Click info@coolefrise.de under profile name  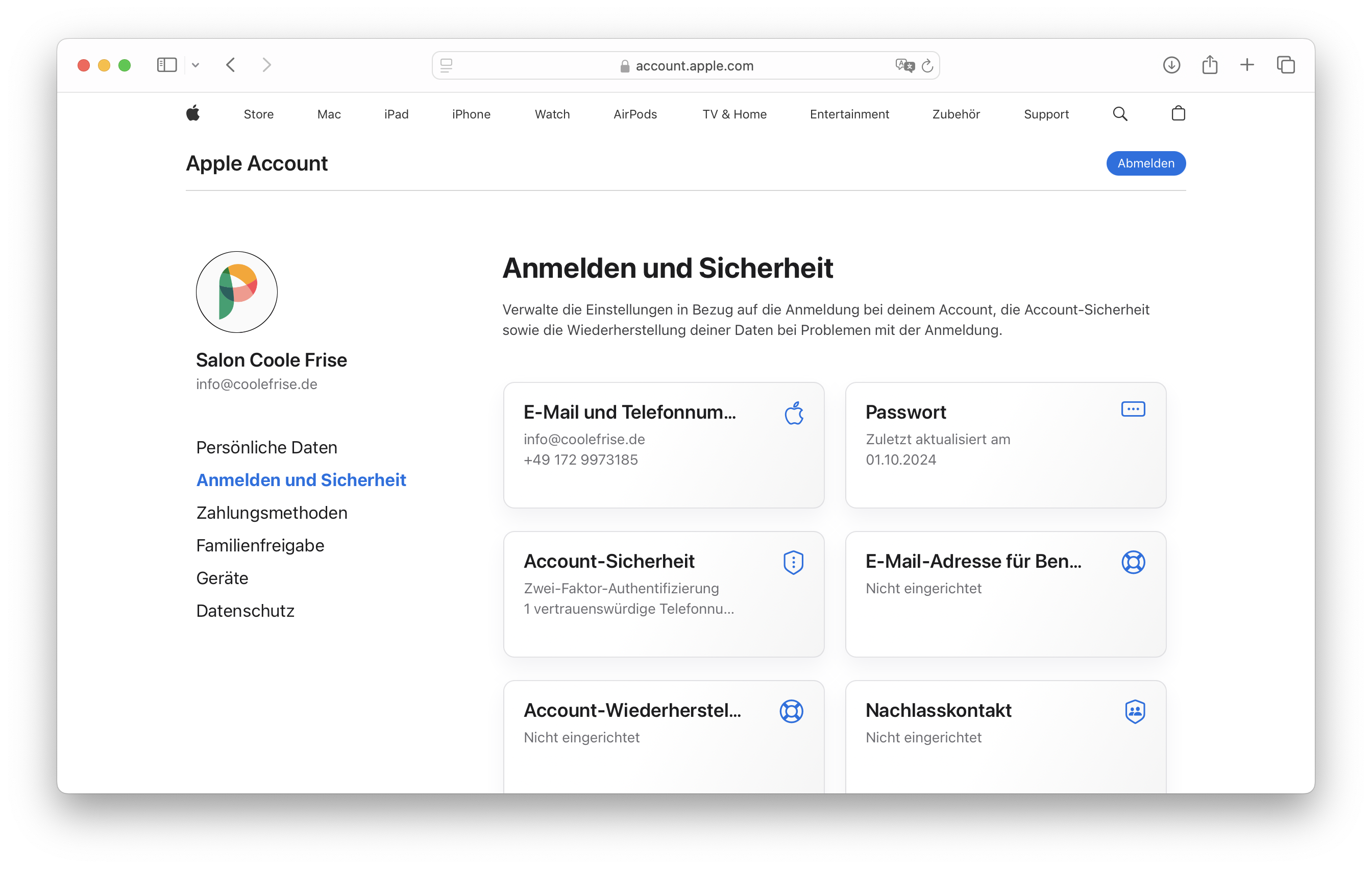[256, 384]
